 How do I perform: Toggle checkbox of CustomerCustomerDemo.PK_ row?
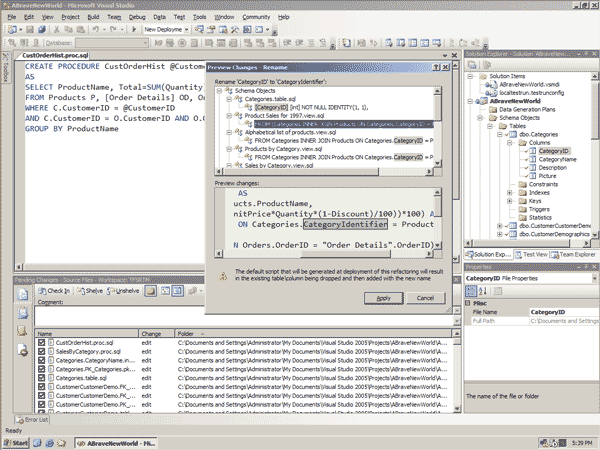coord(41,404)
